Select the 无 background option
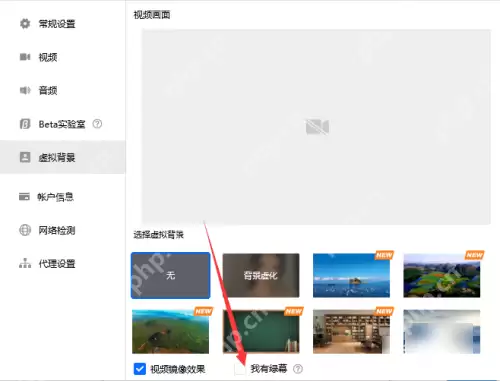 [171, 275]
